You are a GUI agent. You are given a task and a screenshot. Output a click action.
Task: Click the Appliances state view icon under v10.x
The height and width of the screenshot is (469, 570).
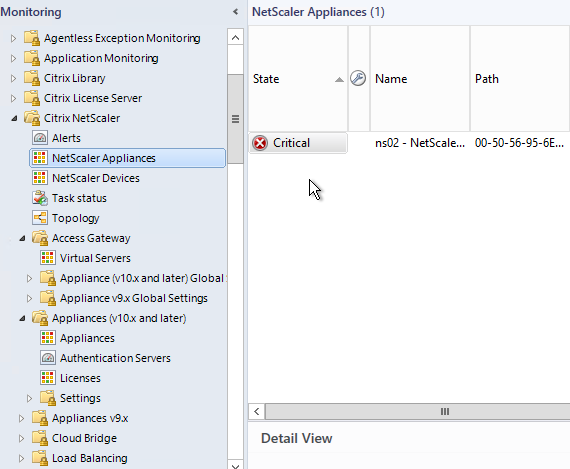click(48, 338)
